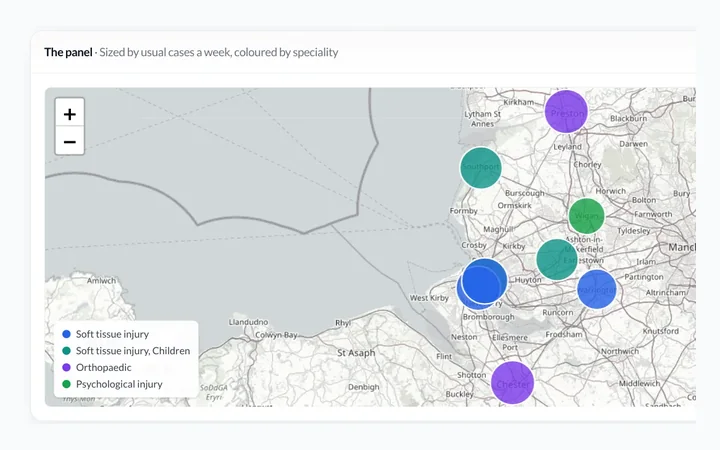Click the Blackburn map label
The height and width of the screenshot is (450, 720).
[628, 118]
